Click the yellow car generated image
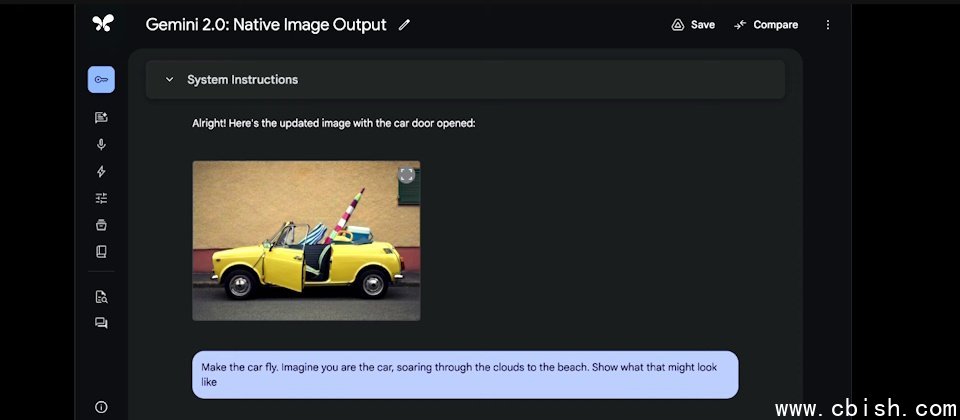960x420 pixels. point(306,241)
